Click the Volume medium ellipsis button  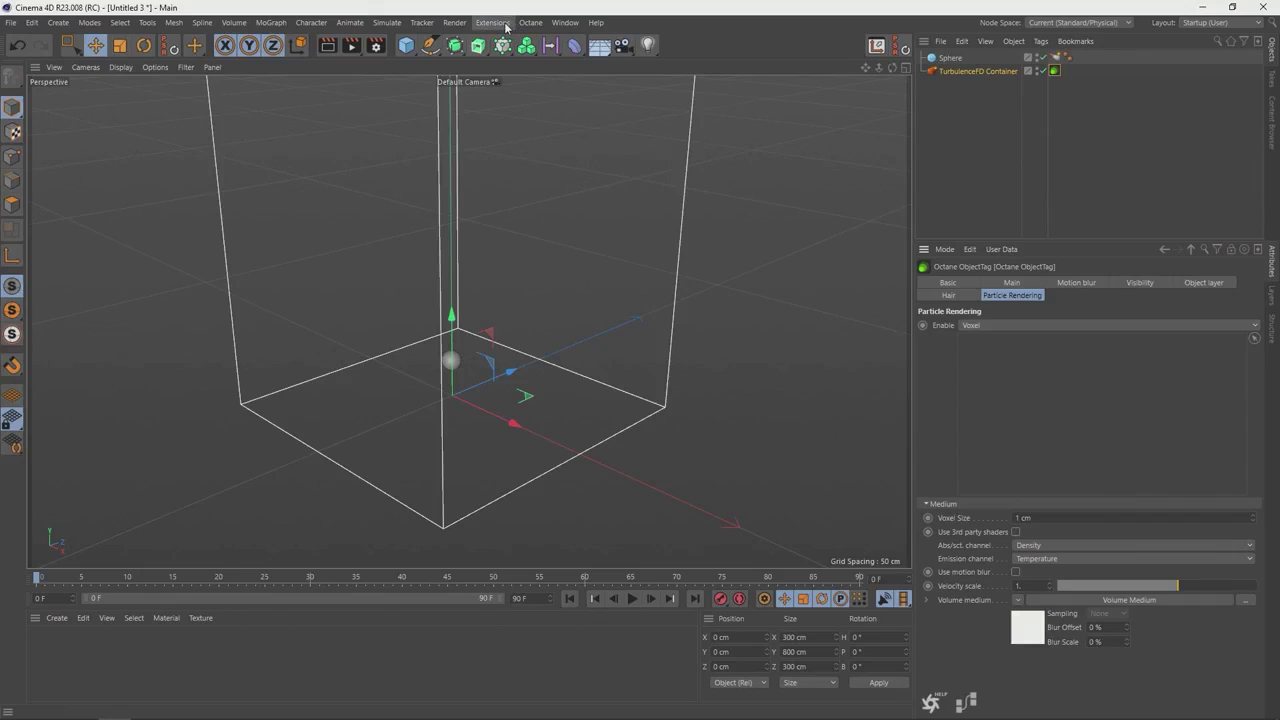coord(1245,600)
